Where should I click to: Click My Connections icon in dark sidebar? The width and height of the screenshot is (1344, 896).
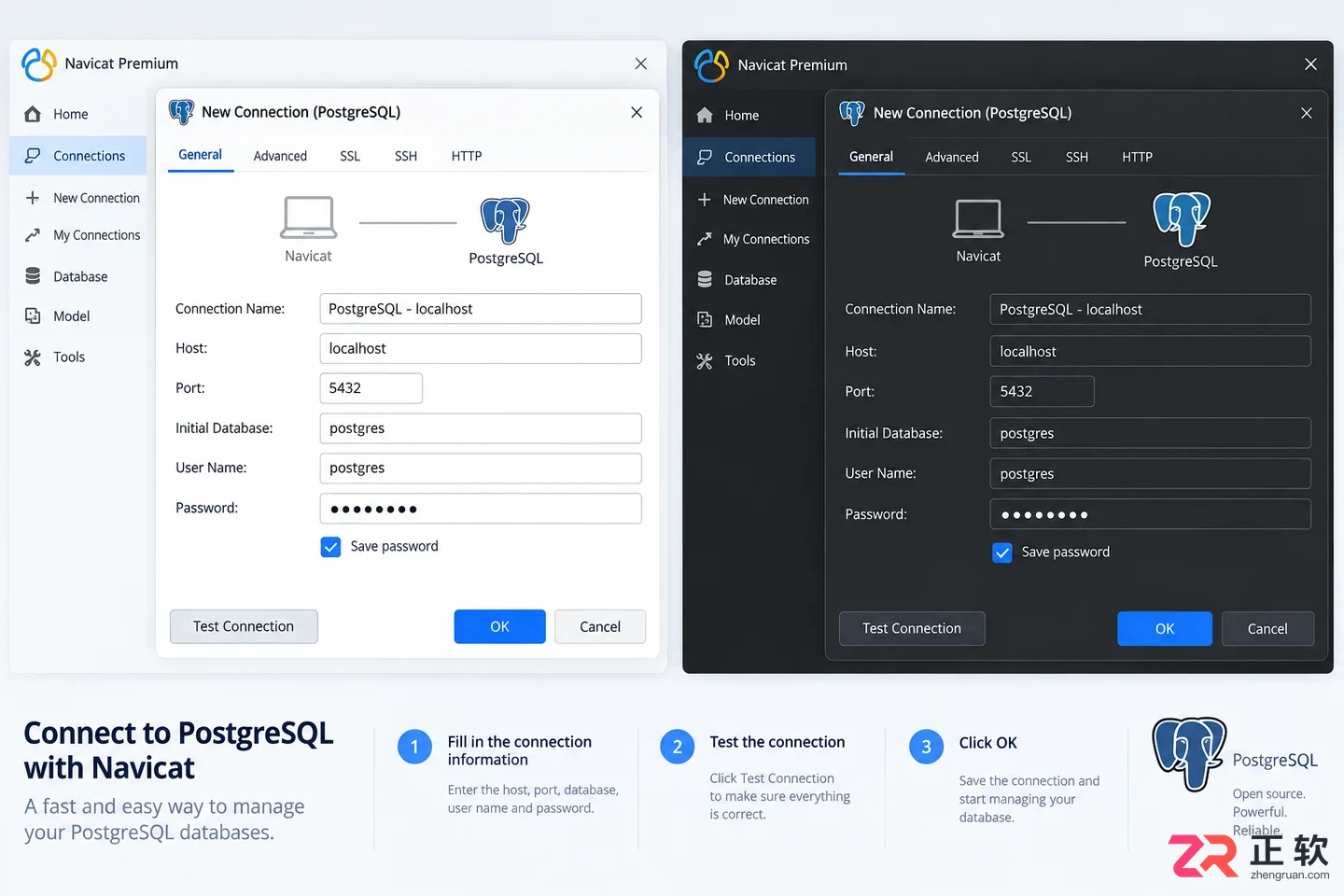coord(705,239)
